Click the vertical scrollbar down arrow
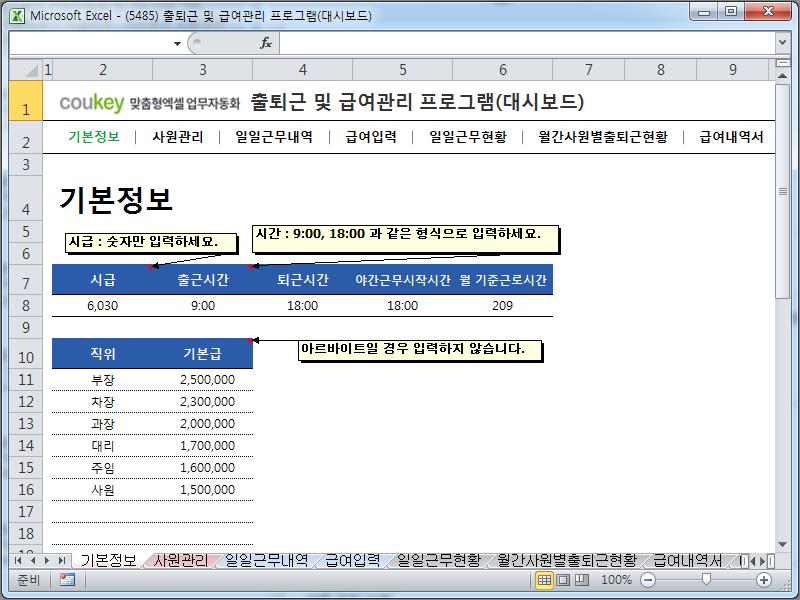Image resolution: width=800 pixels, height=600 pixels. [782, 545]
